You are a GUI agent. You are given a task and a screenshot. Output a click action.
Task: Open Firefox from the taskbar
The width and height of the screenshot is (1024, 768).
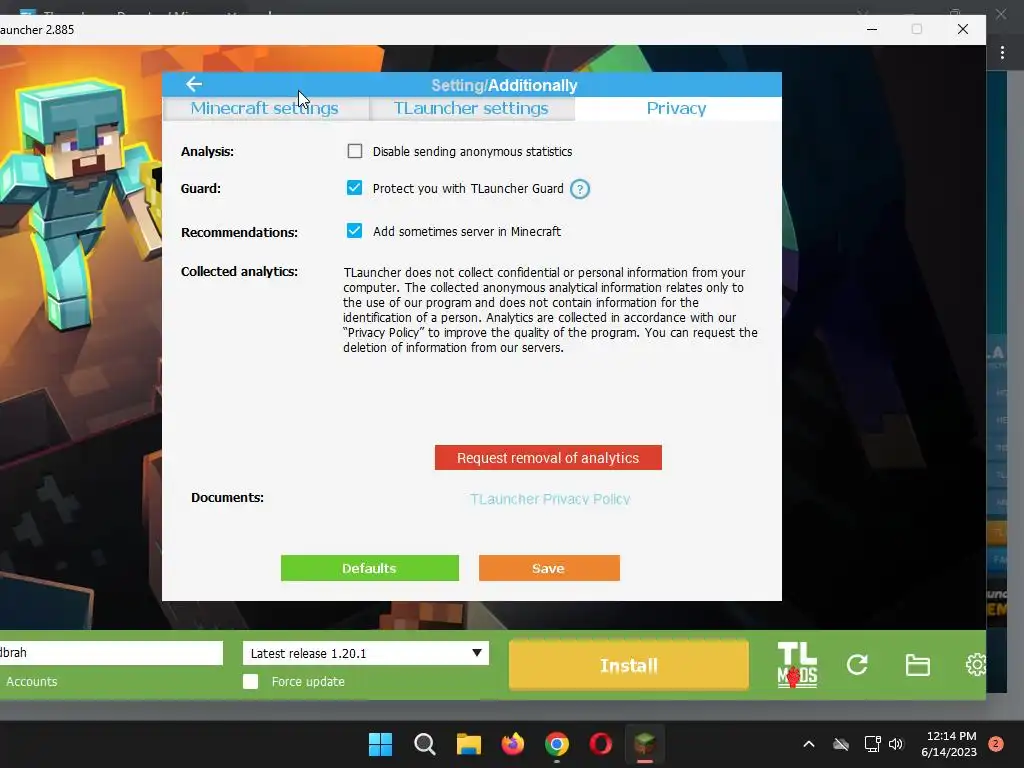tap(513, 744)
